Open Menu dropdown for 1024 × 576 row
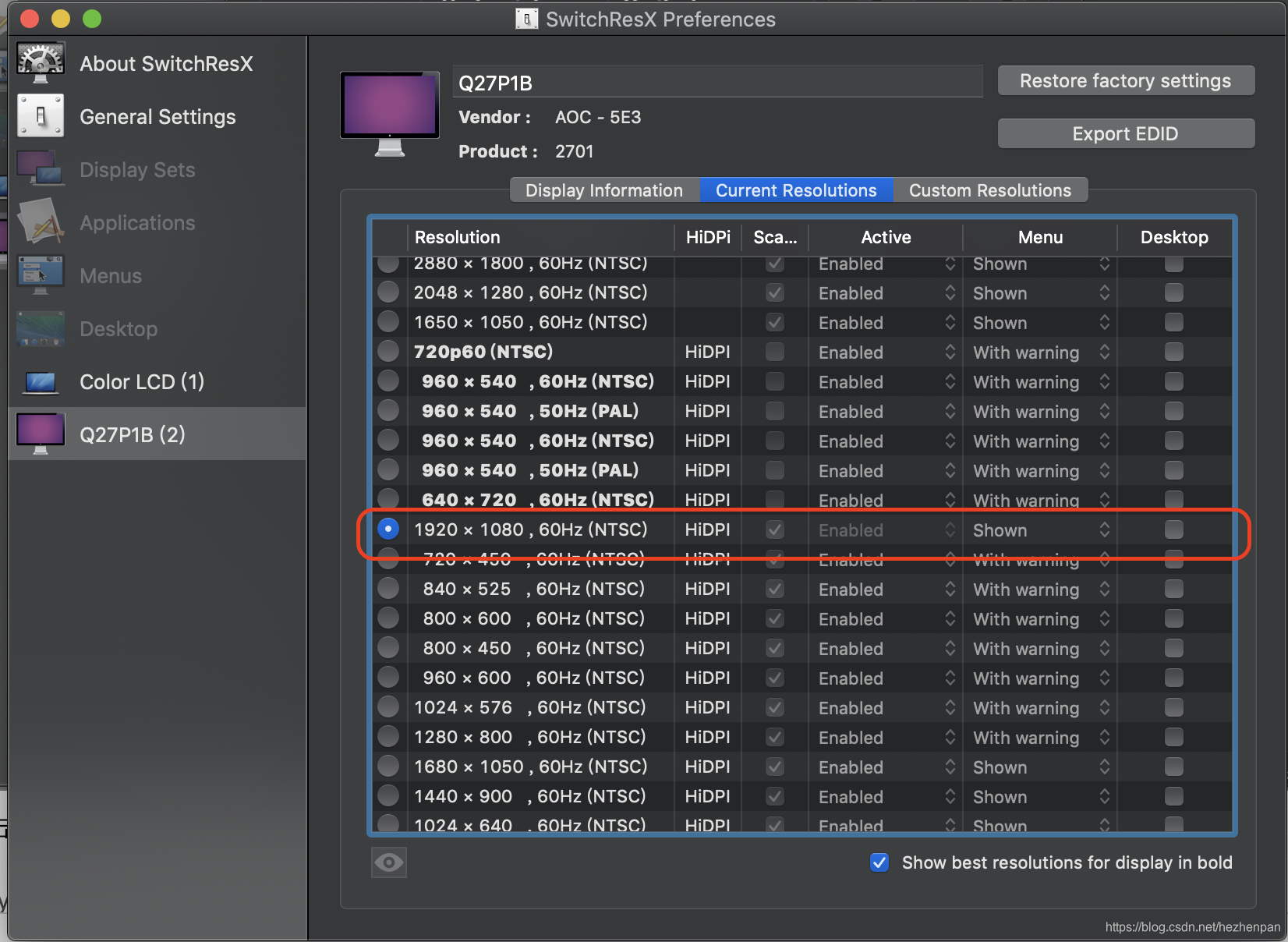1288x942 pixels. click(x=1041, y=708)
